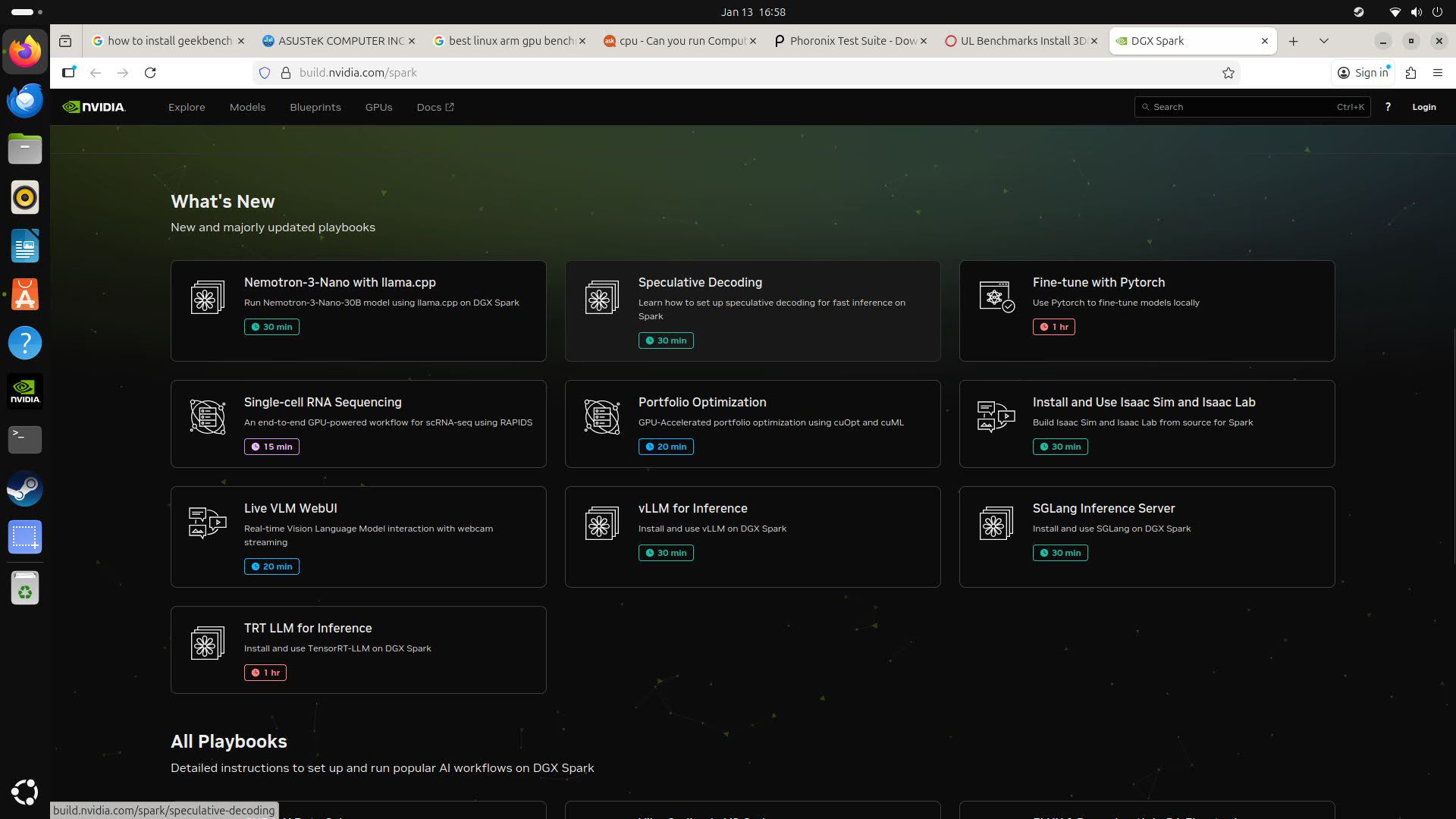Open the Blueprints menu item
Viewport: 1456px width, 819px height.
[x=315, y=107]
